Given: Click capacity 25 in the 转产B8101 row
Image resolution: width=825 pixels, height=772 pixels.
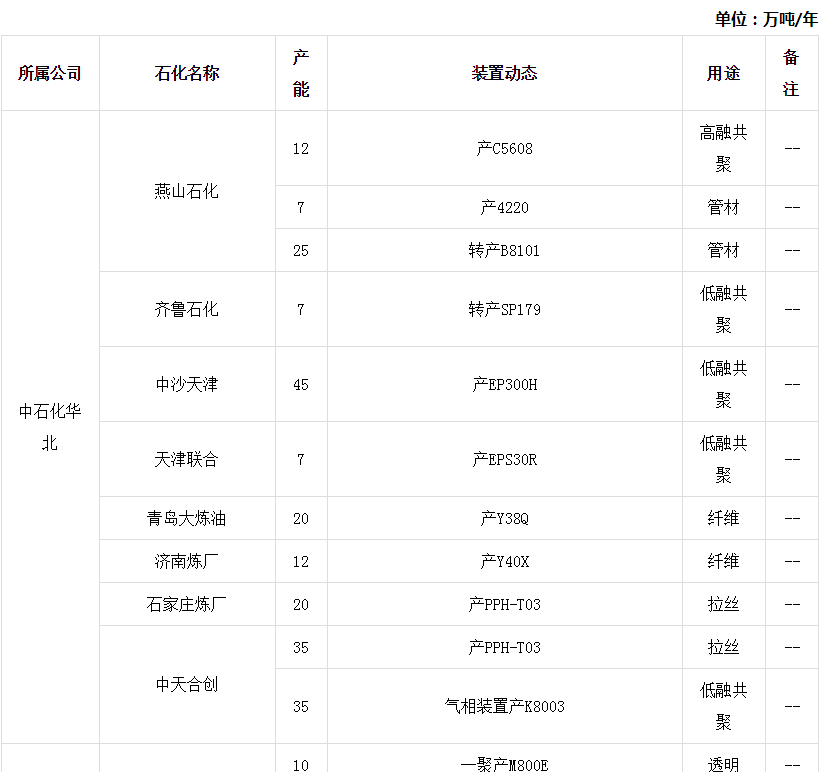Looking at the screenshot, I should (x=301, y=250).
